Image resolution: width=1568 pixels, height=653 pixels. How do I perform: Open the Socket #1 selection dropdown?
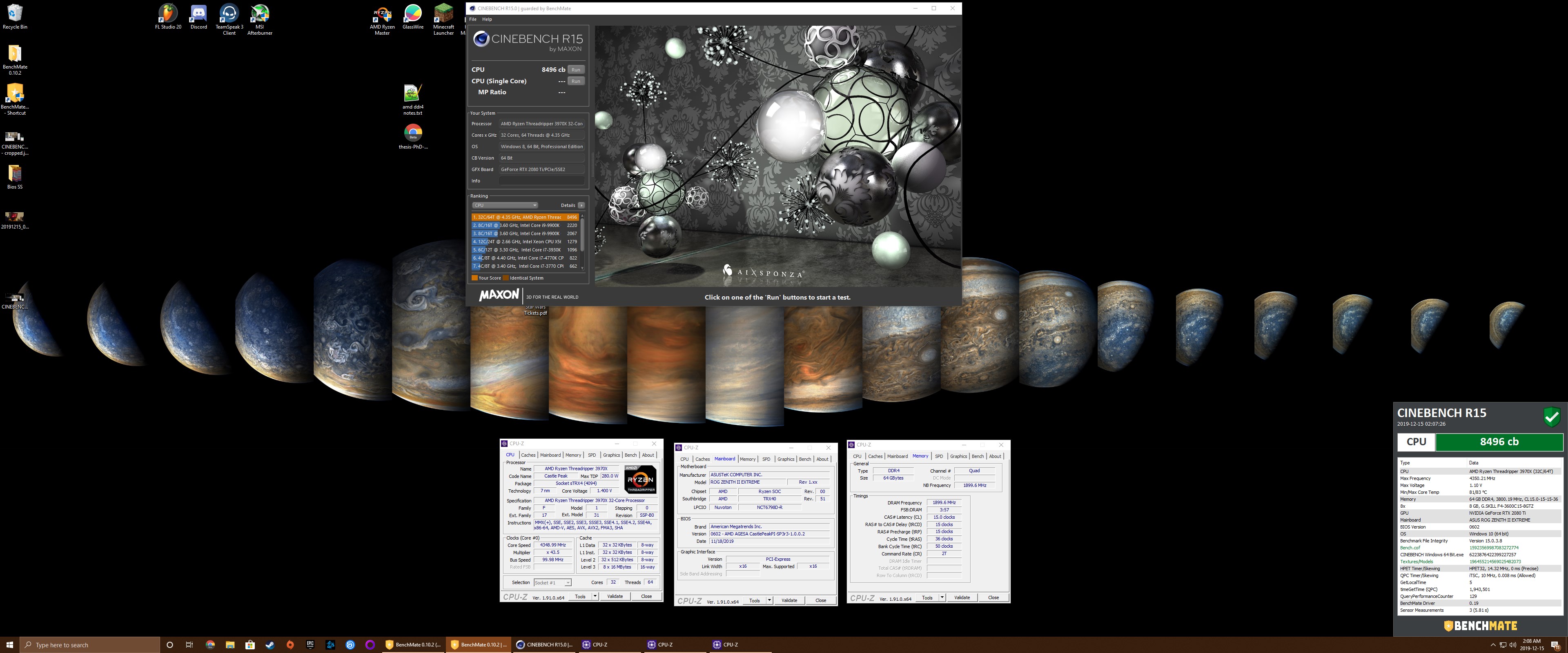(552, 582)
